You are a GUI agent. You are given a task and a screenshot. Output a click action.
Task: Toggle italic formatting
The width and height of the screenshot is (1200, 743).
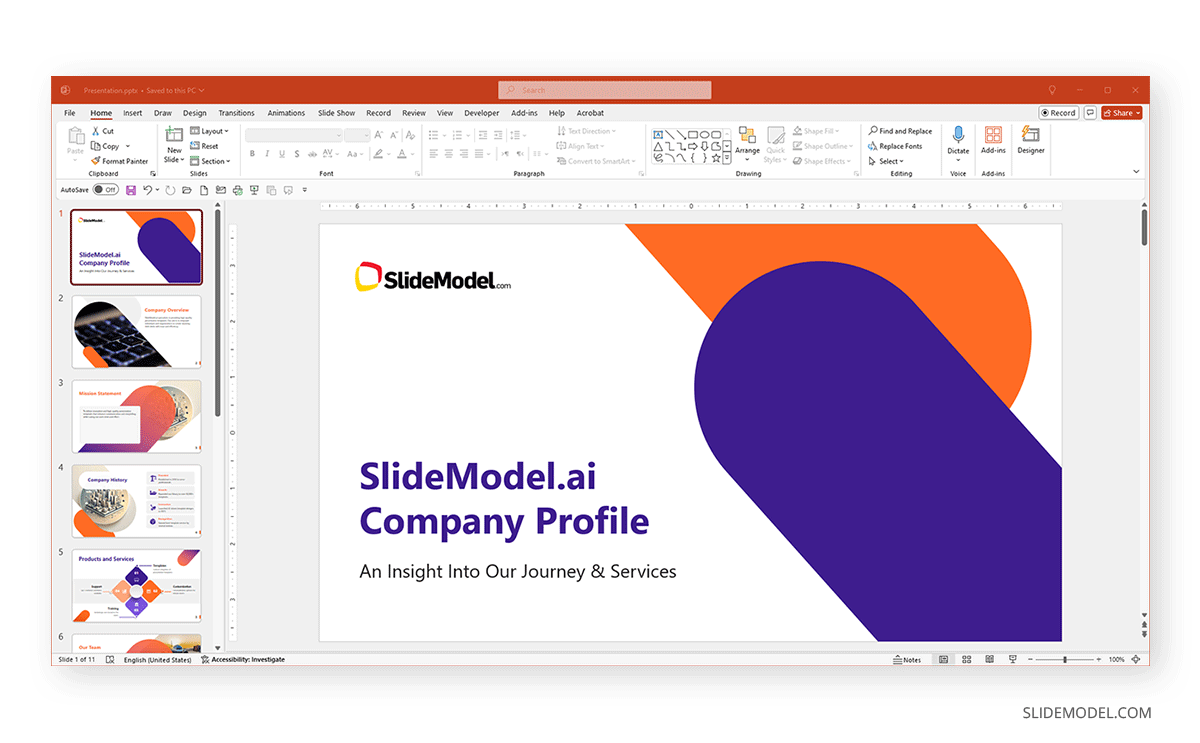(268, 153)
